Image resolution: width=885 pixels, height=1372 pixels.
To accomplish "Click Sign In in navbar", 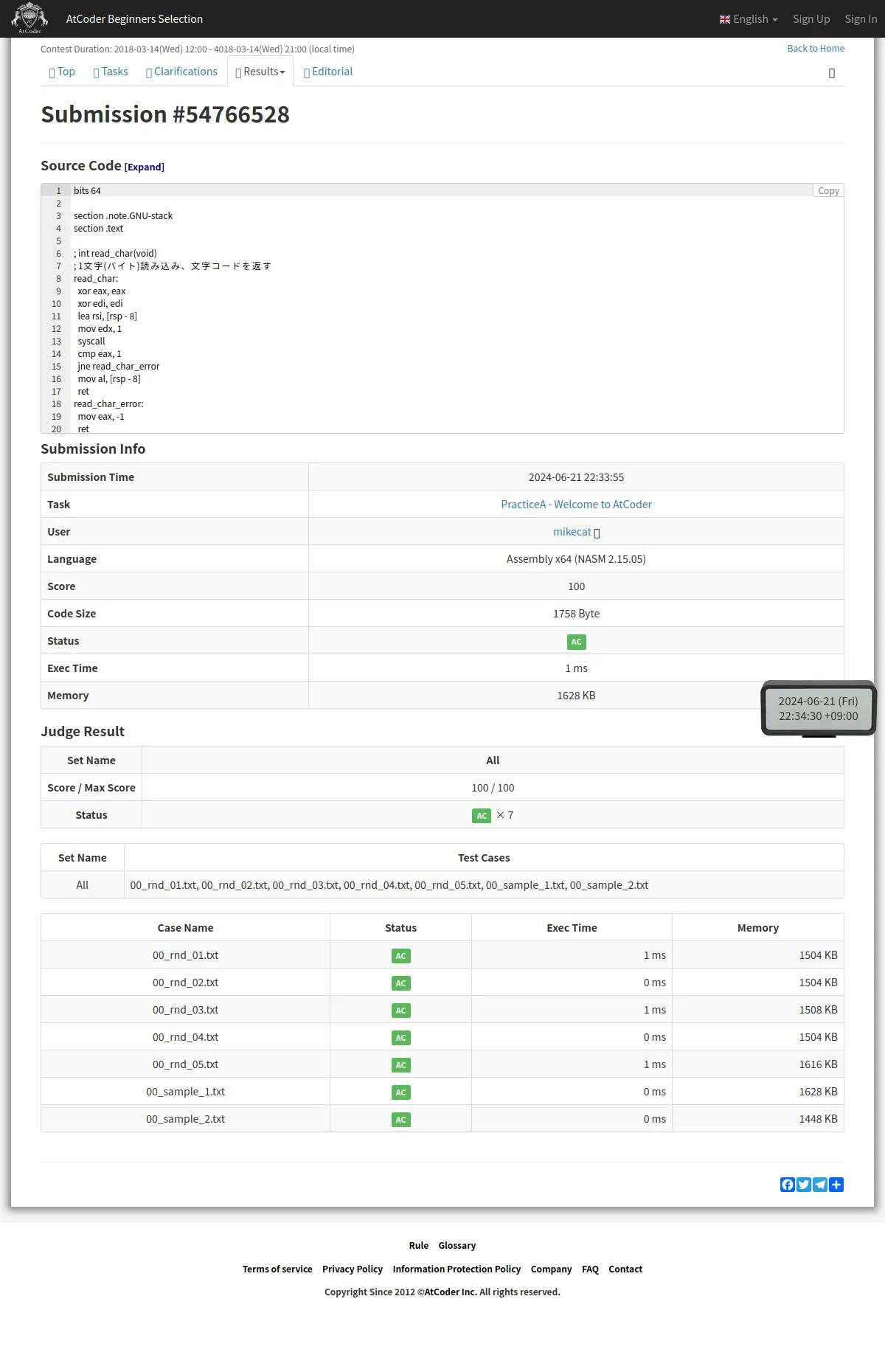I will pos(861,19).
